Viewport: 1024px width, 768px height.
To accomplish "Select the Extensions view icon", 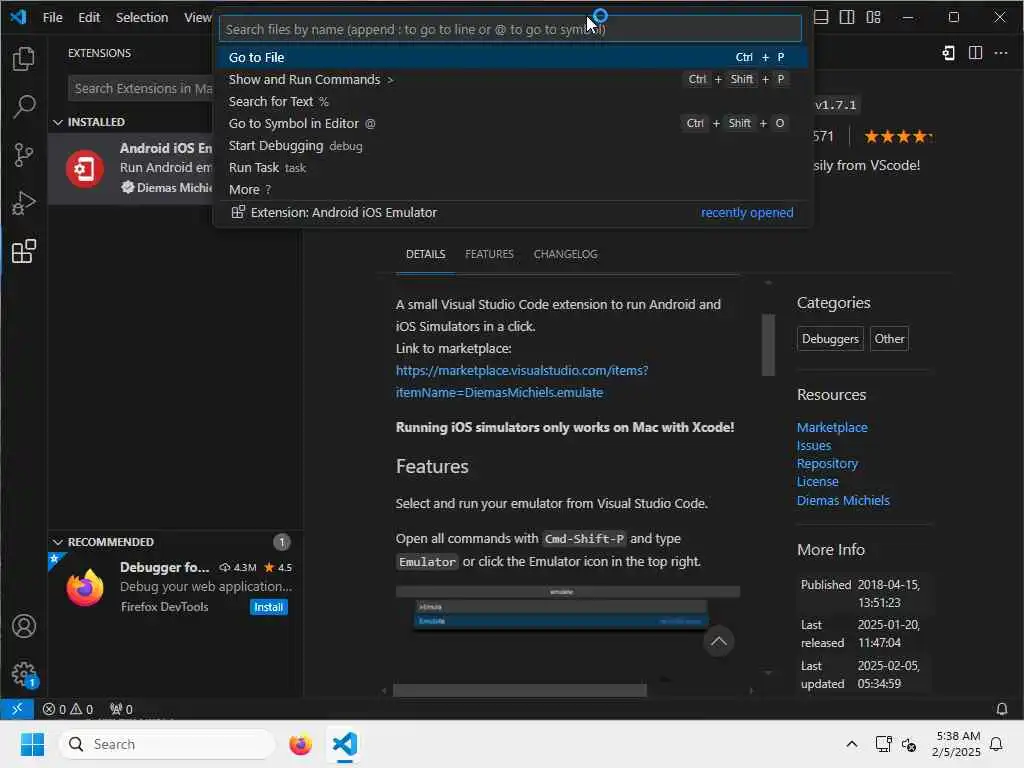I will [24, 251].
